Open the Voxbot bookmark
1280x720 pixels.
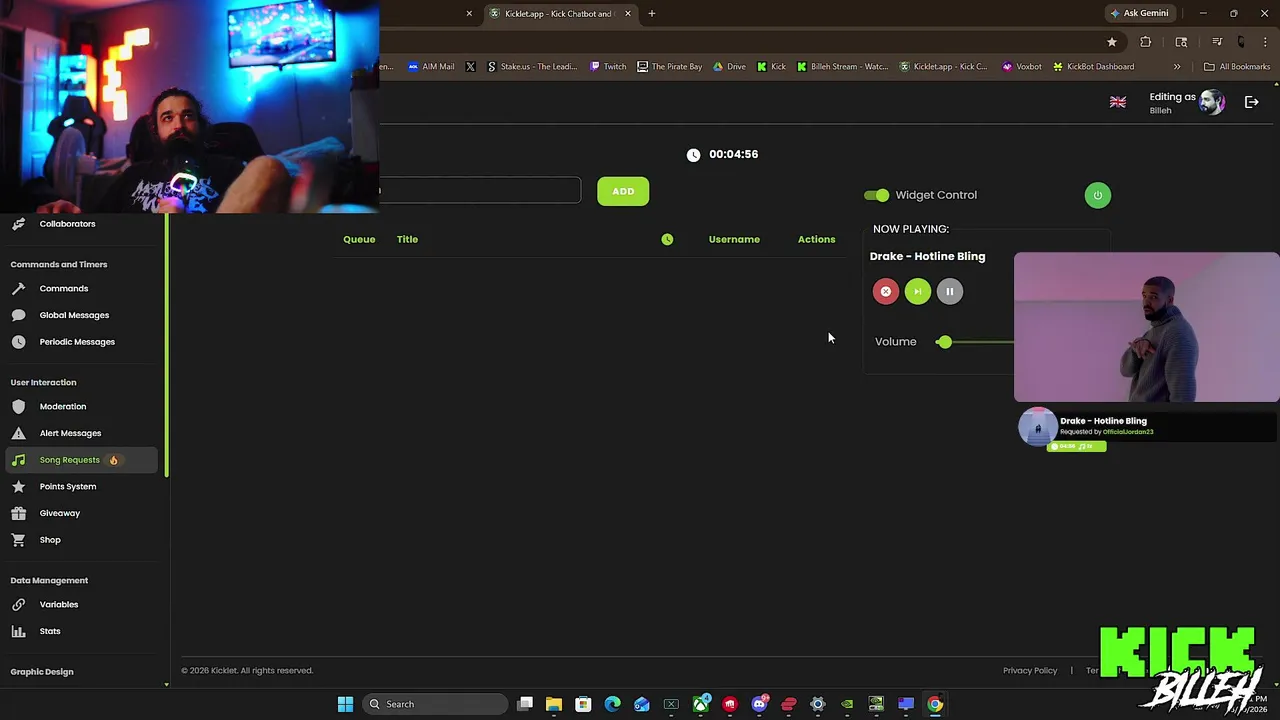tap(1021, 67)
